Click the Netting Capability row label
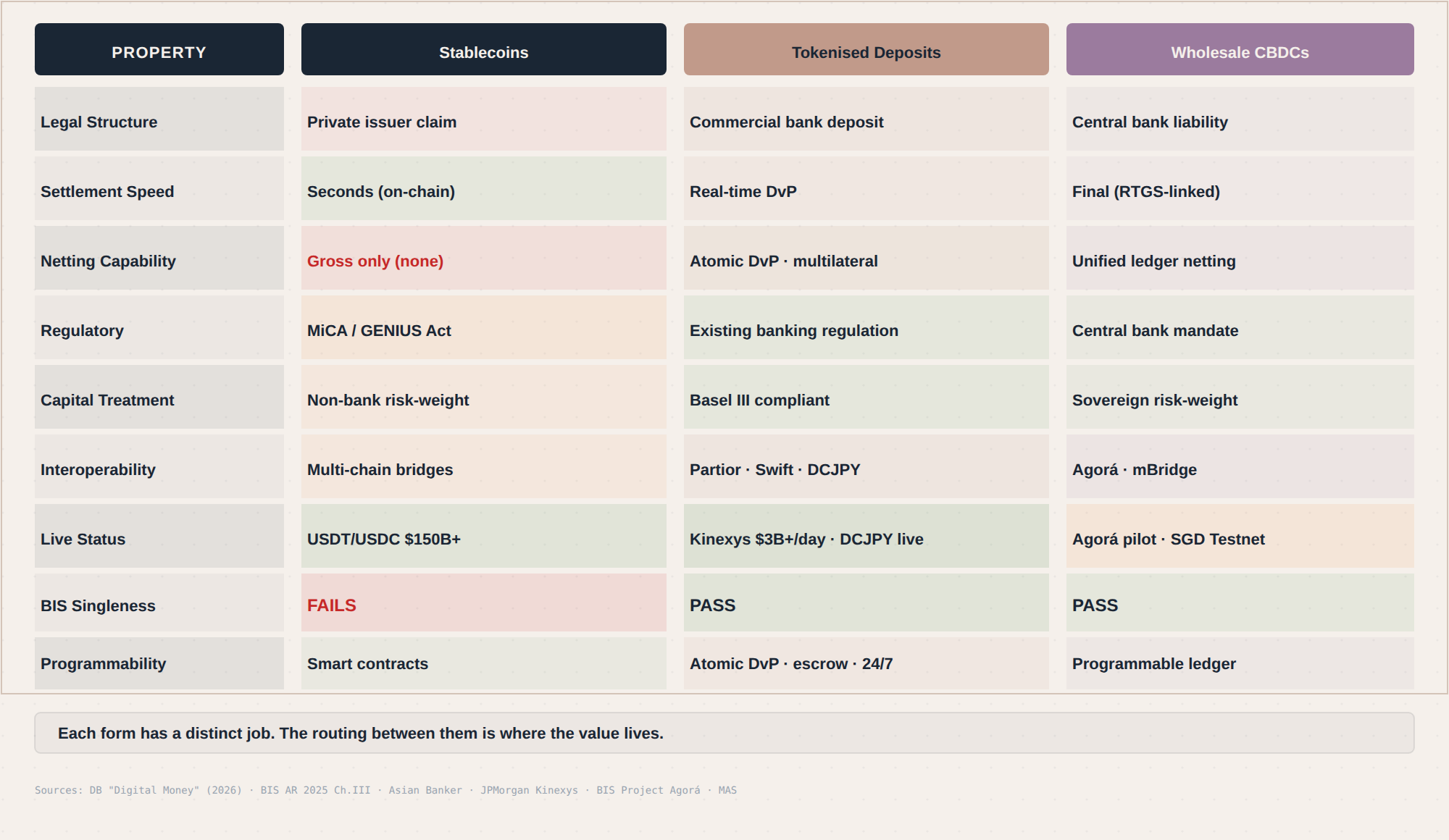The image size is (1449, 840). (x=159, y=258)
